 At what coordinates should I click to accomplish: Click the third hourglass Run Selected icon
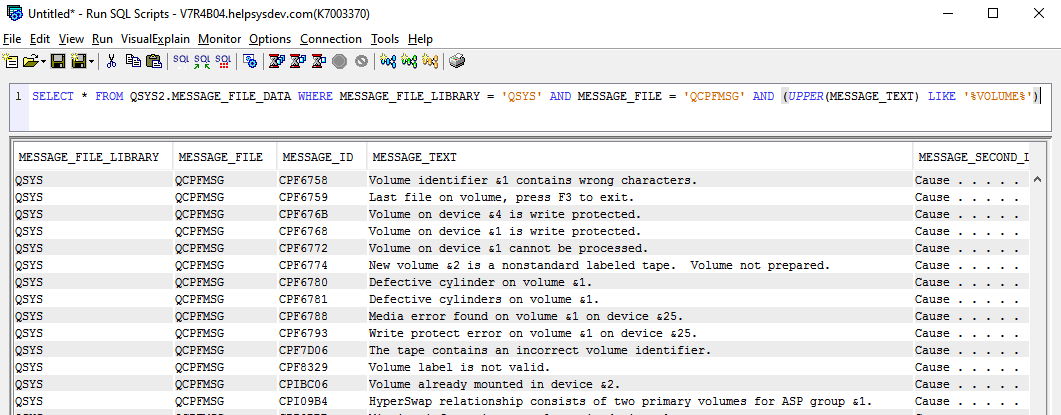pyautogui.click(x=318, y=61)
